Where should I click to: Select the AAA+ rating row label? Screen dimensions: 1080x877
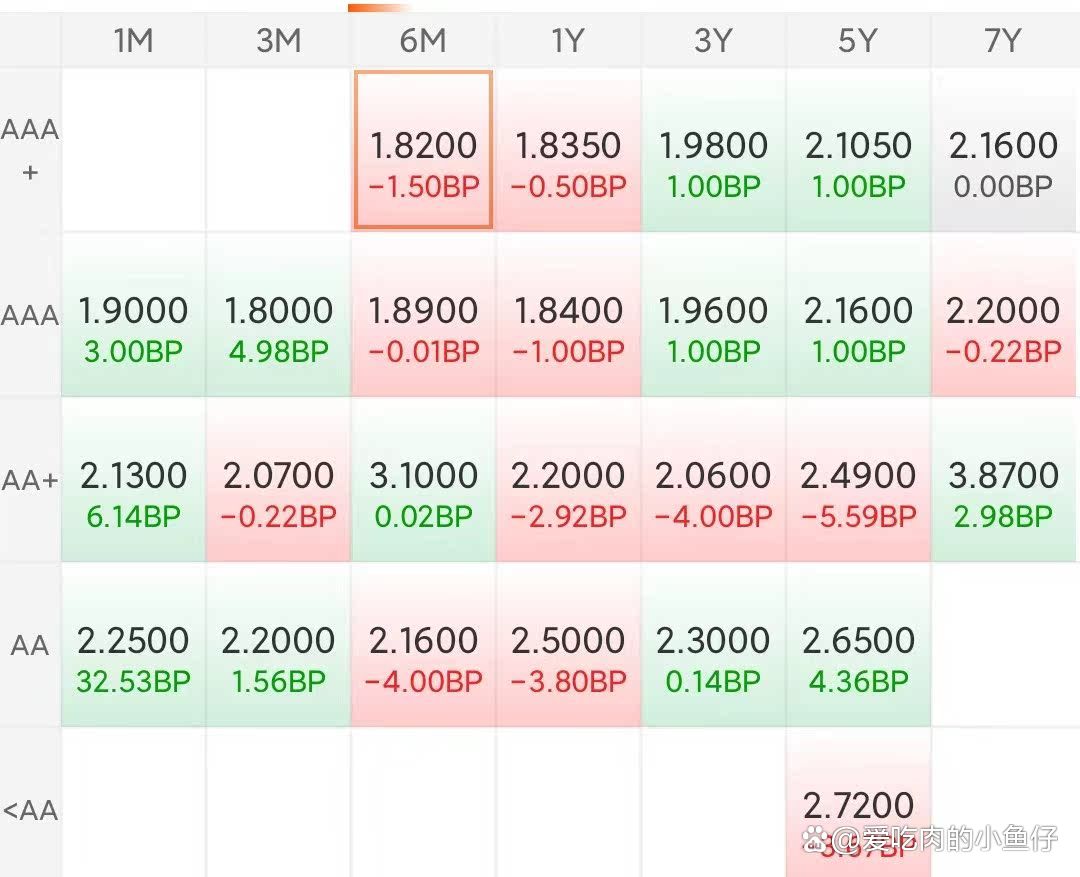pos(30,150)
